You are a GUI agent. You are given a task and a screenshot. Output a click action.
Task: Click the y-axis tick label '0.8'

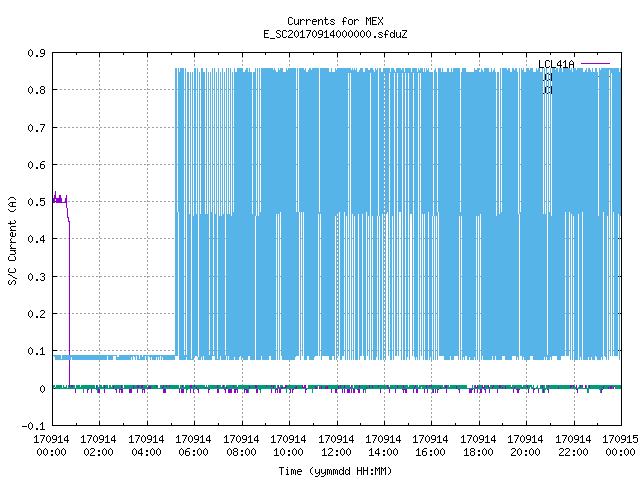point(36,90)
